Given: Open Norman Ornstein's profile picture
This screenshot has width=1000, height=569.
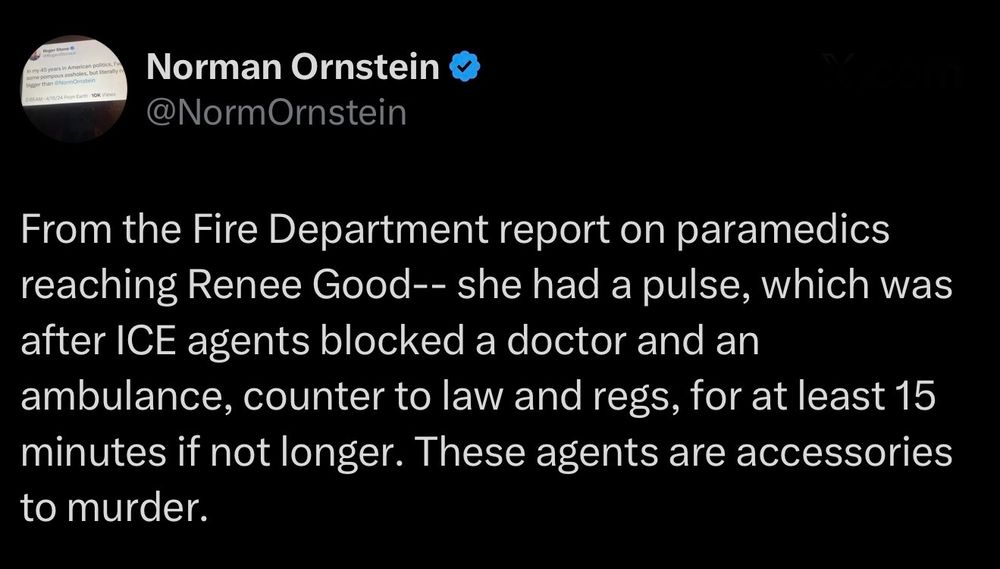Looking at the screenshot, I should tap(76, 87).
